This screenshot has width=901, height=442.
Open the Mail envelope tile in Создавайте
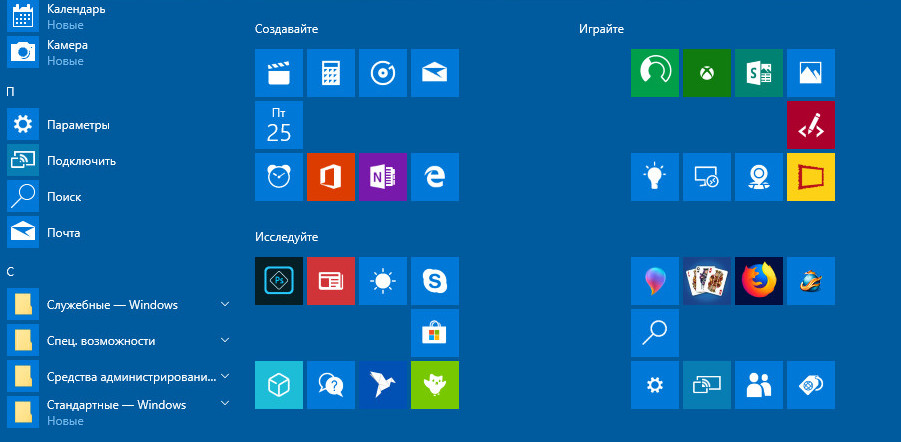coord(435,73)
